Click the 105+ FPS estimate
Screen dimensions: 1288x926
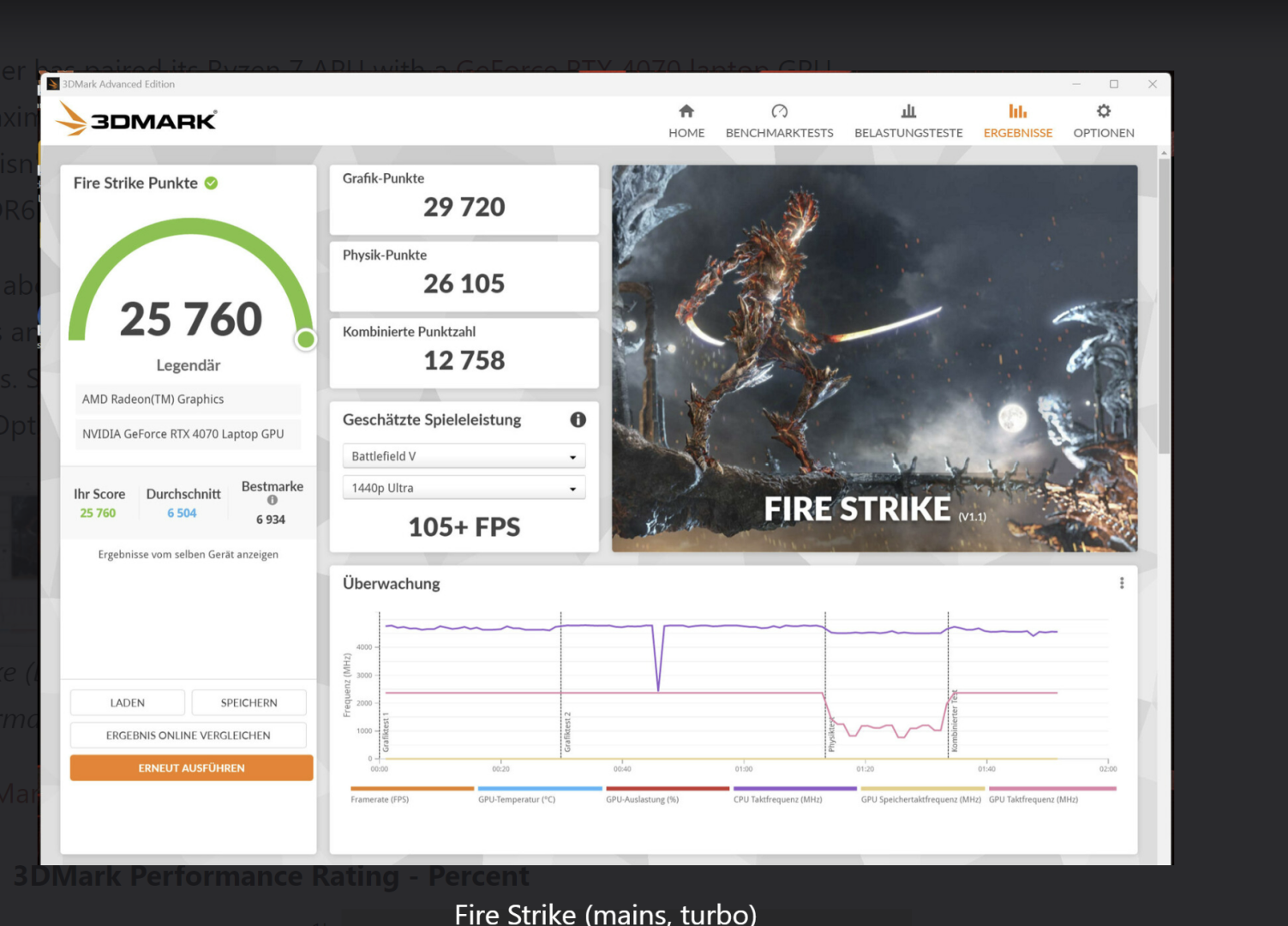click(x=464, y=526)
